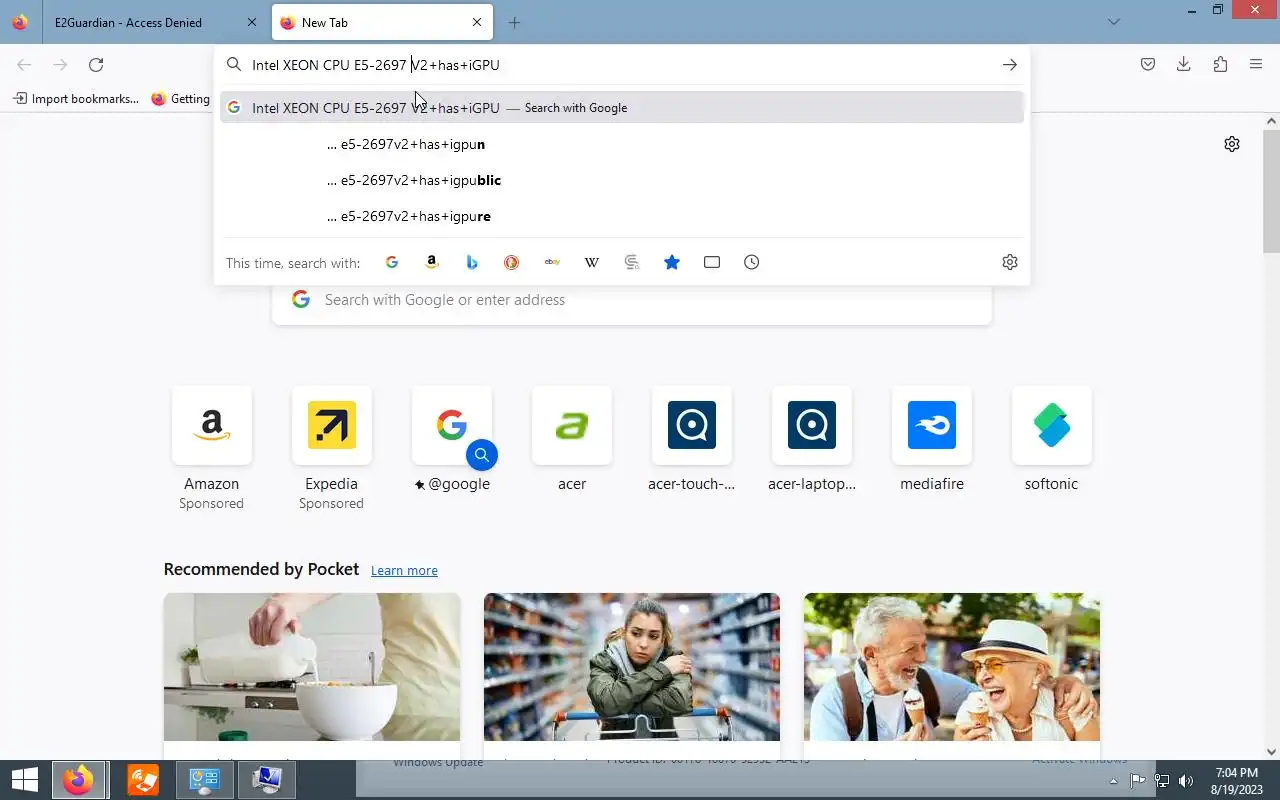The width and height of the screenshot is (1280, 800).
Task: Open Pocket story with ice cream couple
Action: (x=952, y=667)
